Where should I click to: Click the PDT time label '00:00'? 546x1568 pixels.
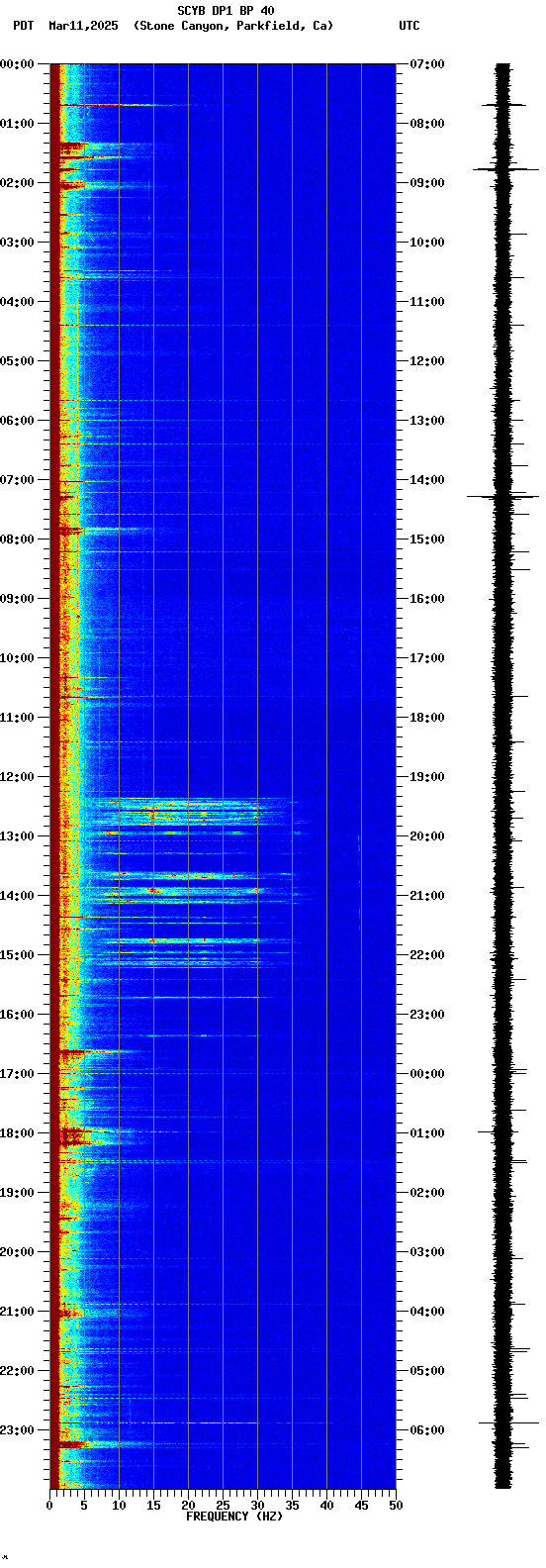(x=17, y=64)
